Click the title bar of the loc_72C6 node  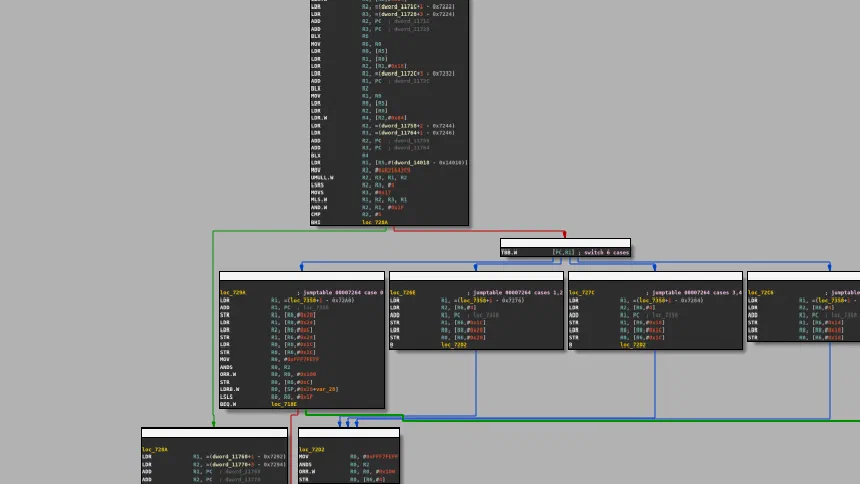point(804,276)
